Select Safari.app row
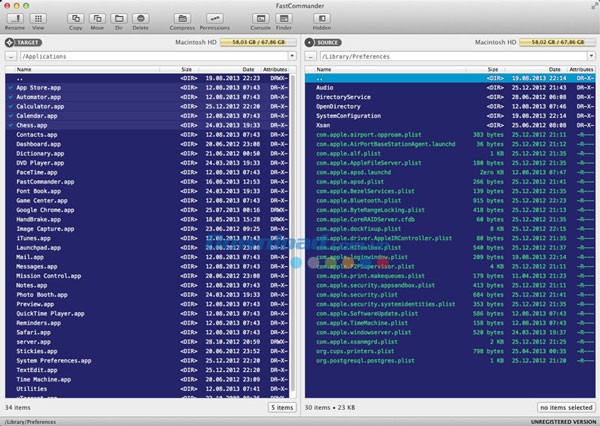The height and width of the screenshot is (426, 600). [147, 333]
